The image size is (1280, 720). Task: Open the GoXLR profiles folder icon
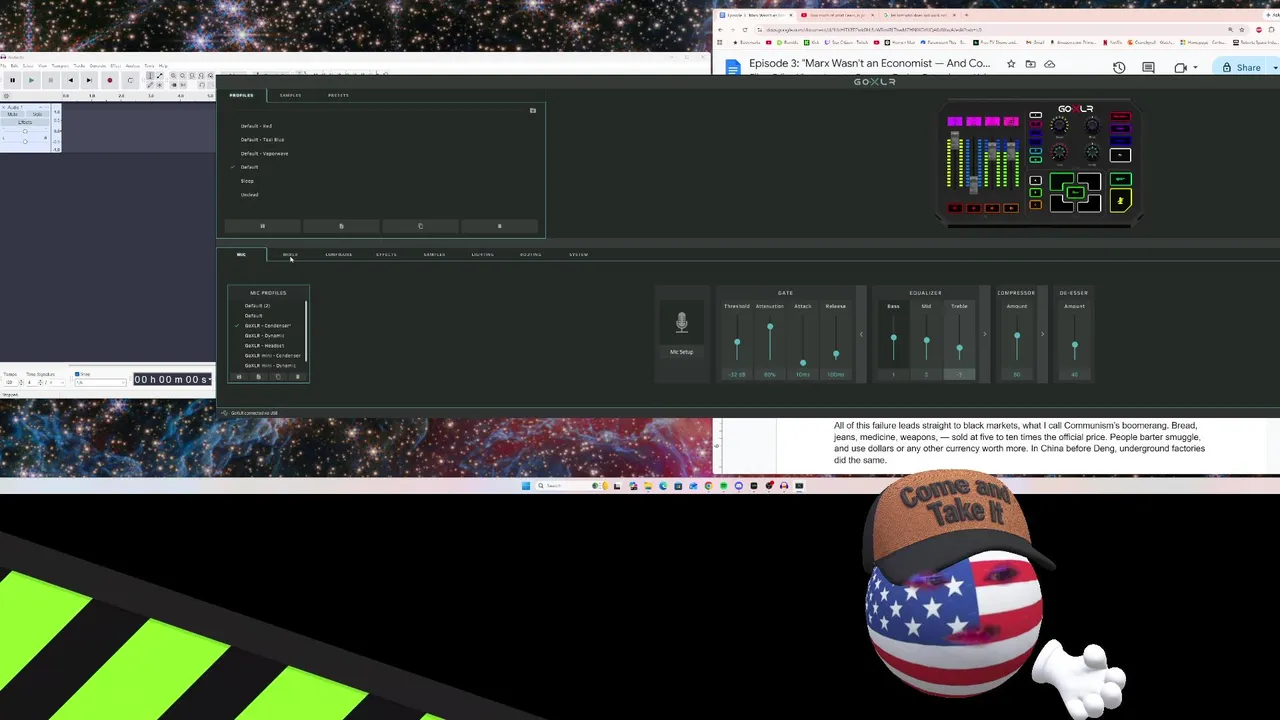click(x=532, y=110)
